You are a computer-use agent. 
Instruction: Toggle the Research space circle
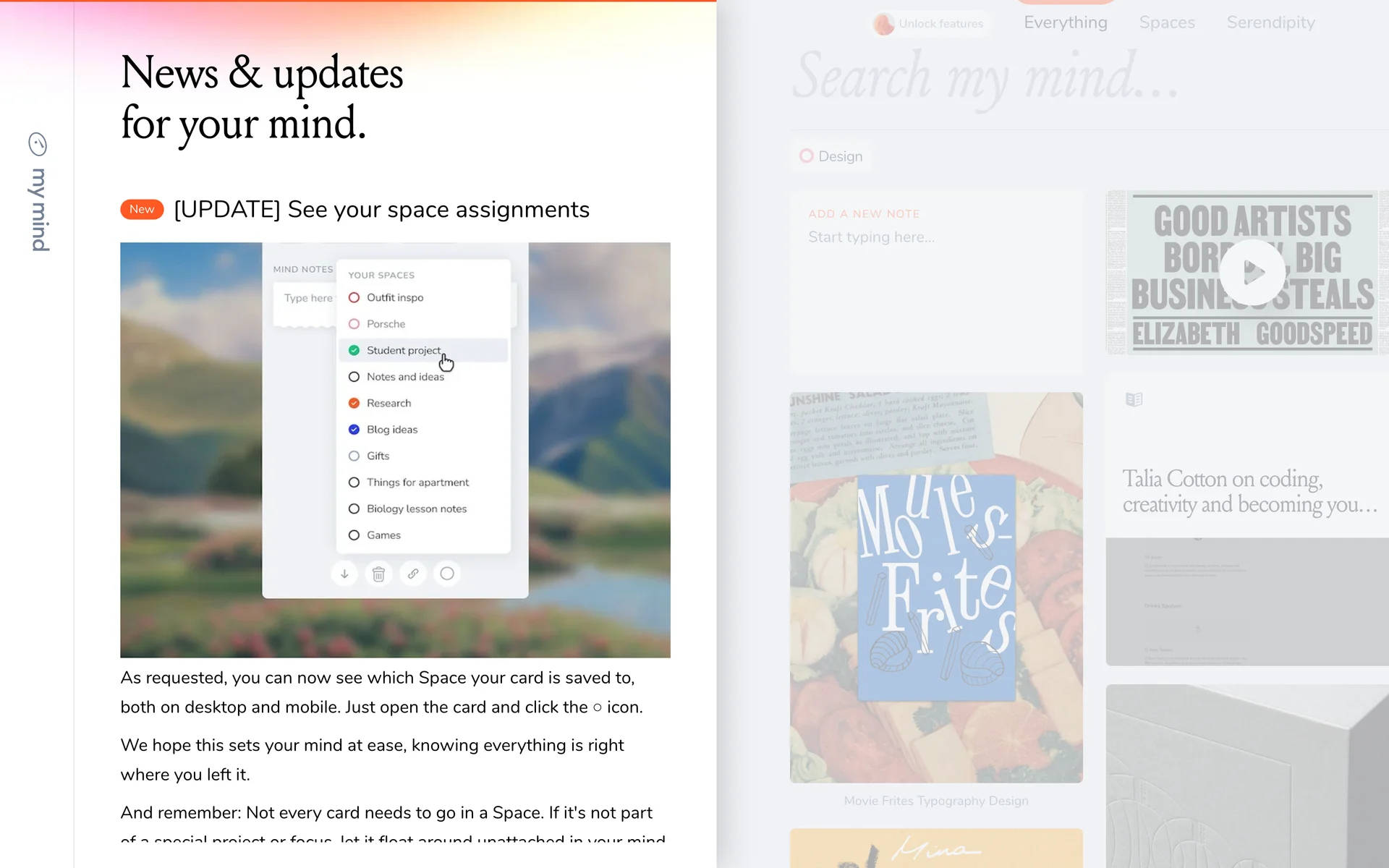pos(354,404)
